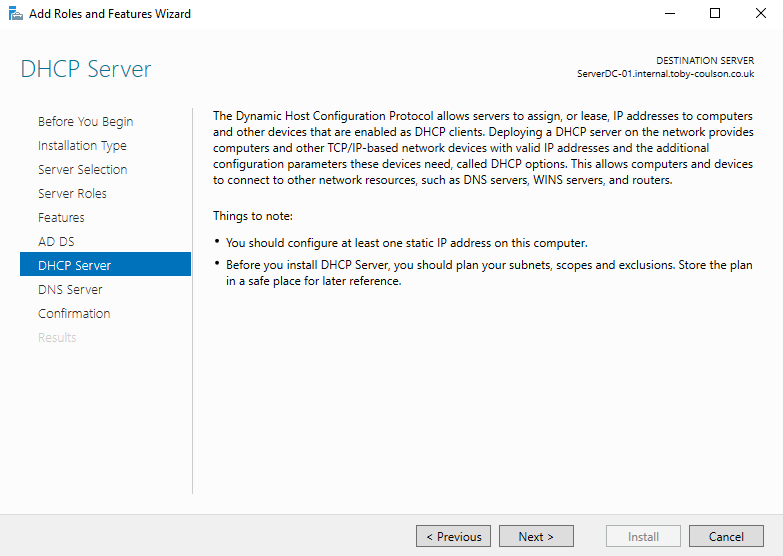783x556 pixels.
Task: Click the disabled Install button
Action: pos(643,536)
